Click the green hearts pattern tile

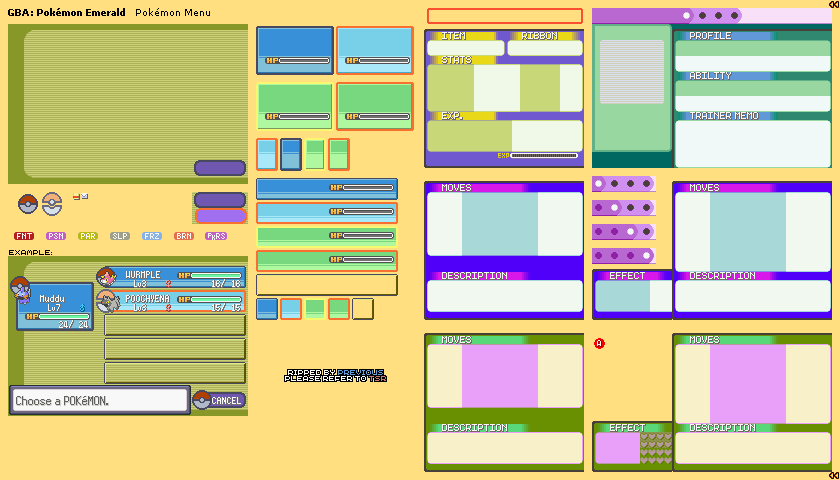656,448
